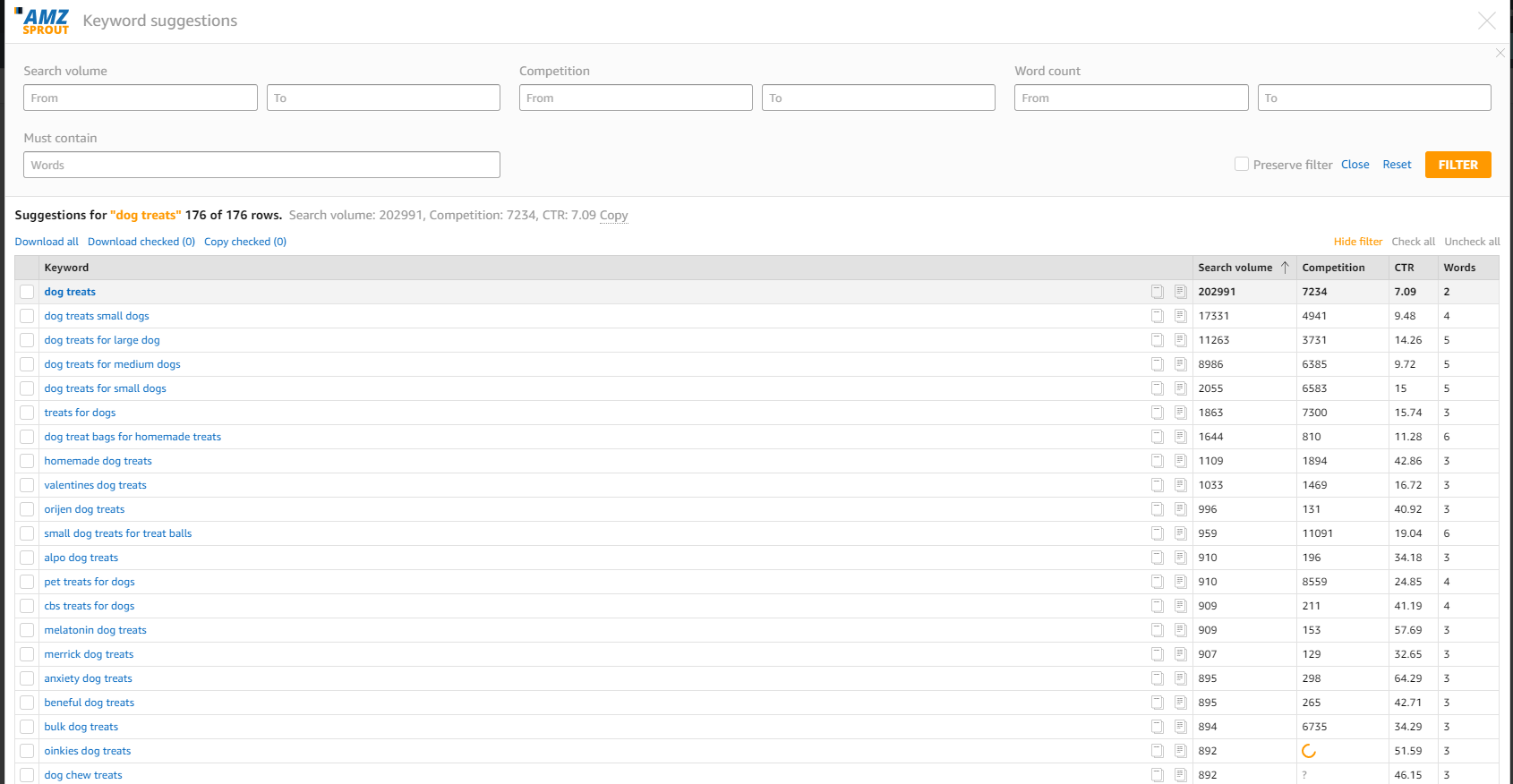Click Uncheck all link
The height and width of the screenshot is (784, 1513).
point(1472,242)
